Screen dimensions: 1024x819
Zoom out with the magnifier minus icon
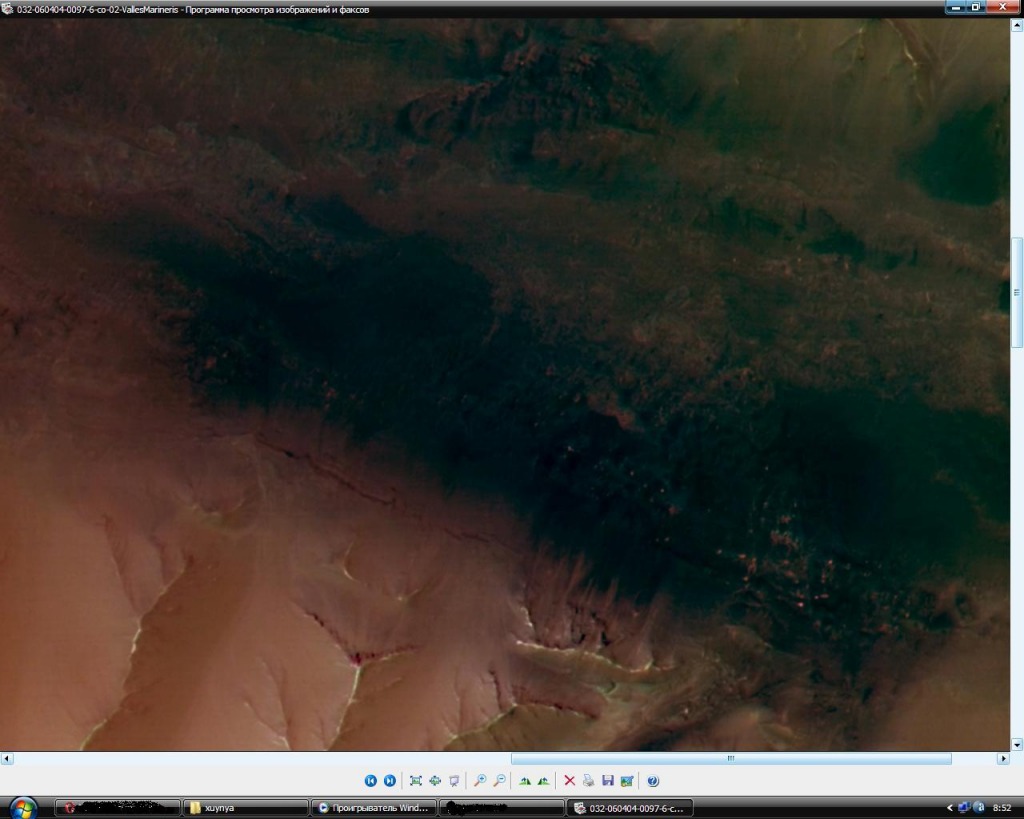(499, 781)
